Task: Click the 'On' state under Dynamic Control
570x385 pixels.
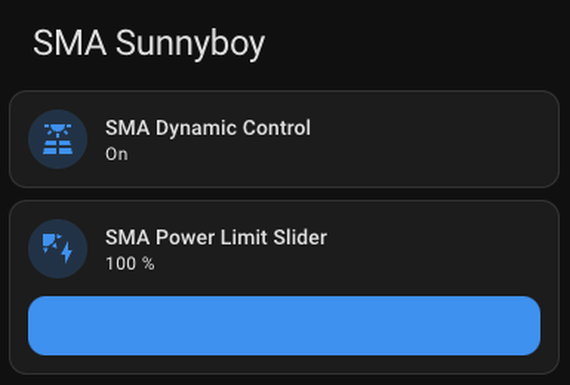Action: point(117,154)
